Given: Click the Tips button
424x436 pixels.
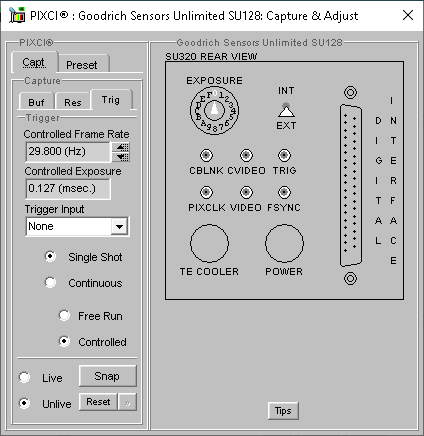Looking at the screenshot, I should (x=283, y=411).
